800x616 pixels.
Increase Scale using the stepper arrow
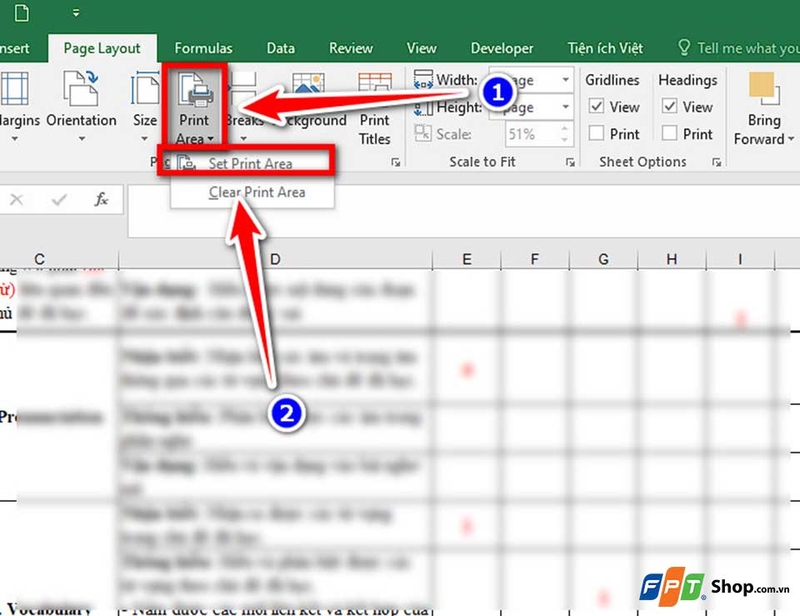(x=563, y=128)
